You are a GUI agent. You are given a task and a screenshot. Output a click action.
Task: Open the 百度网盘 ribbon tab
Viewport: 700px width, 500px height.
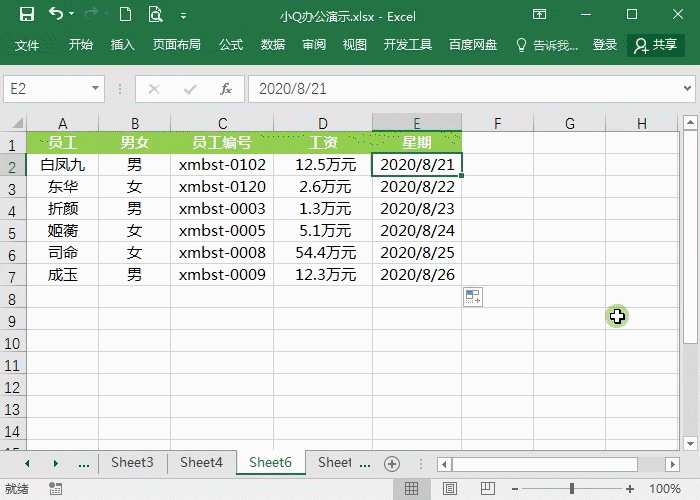[473, 45]
